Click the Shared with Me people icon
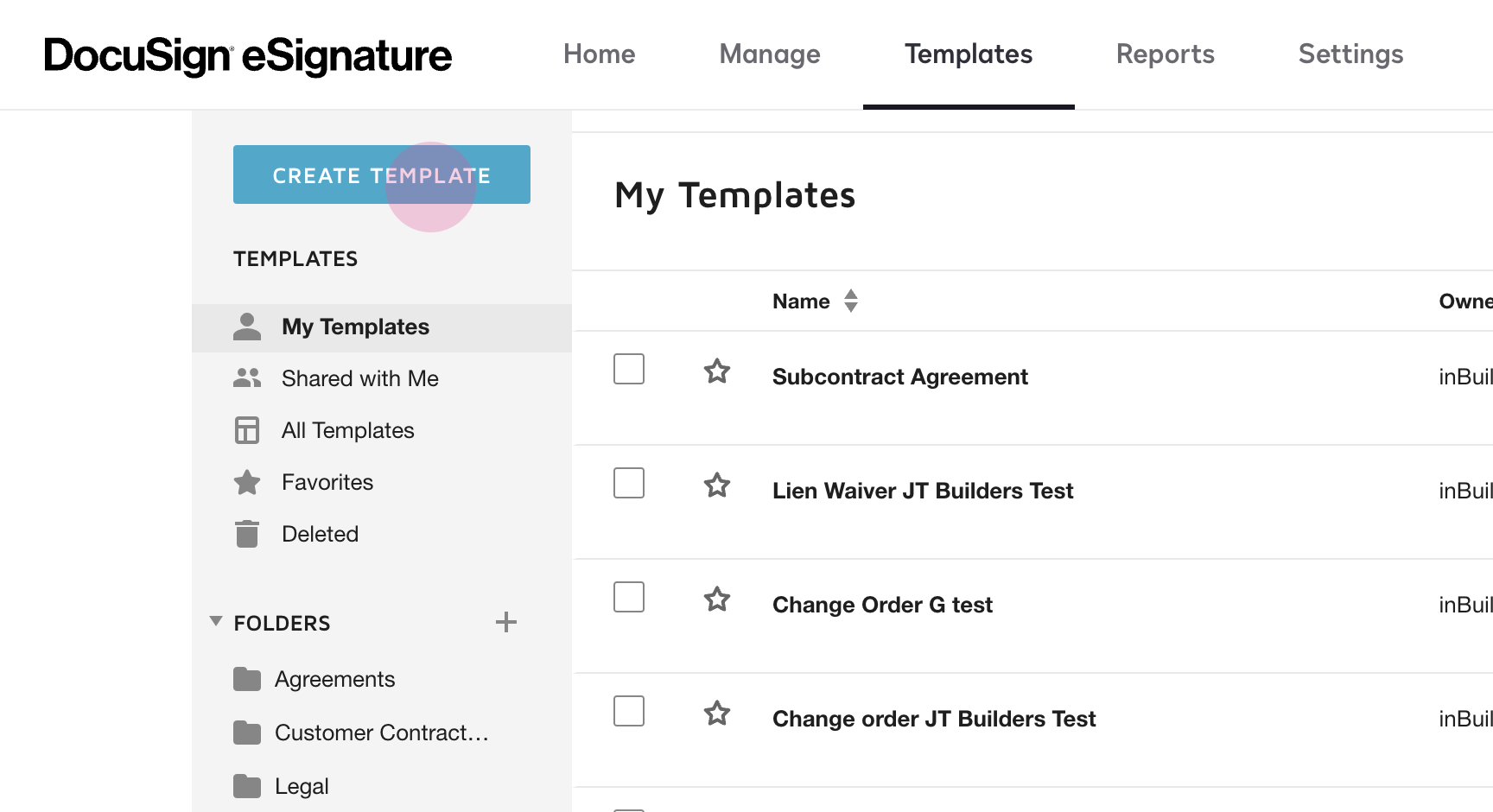This screenshot has height=812, width=1493. (247, 378)
